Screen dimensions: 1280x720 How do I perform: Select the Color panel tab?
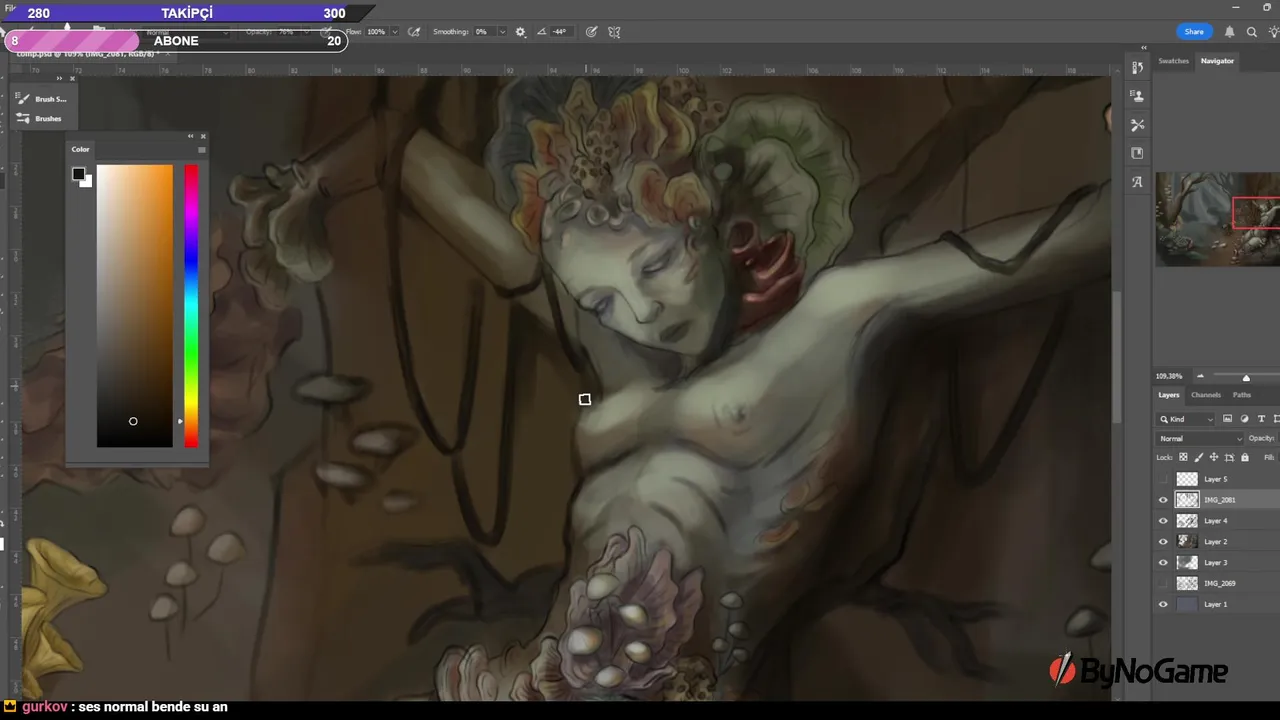coord(80,149)
